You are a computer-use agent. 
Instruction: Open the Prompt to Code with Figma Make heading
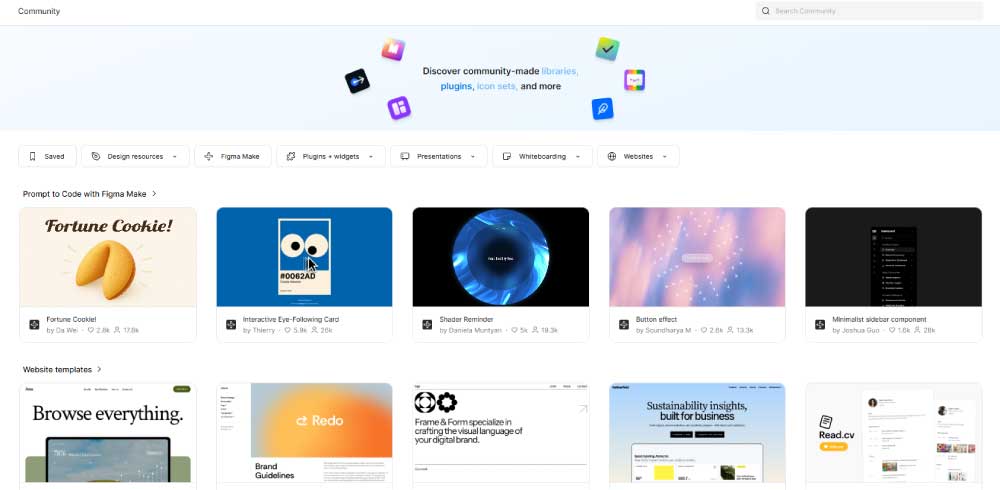point(84,194)
